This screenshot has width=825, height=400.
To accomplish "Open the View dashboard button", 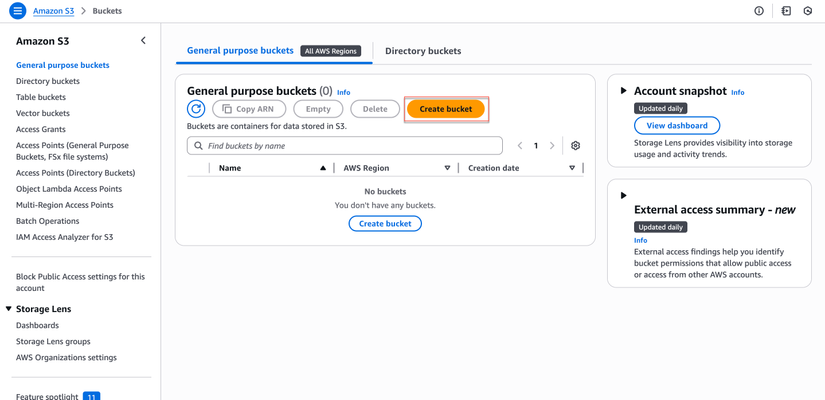I will pos(677,126).
